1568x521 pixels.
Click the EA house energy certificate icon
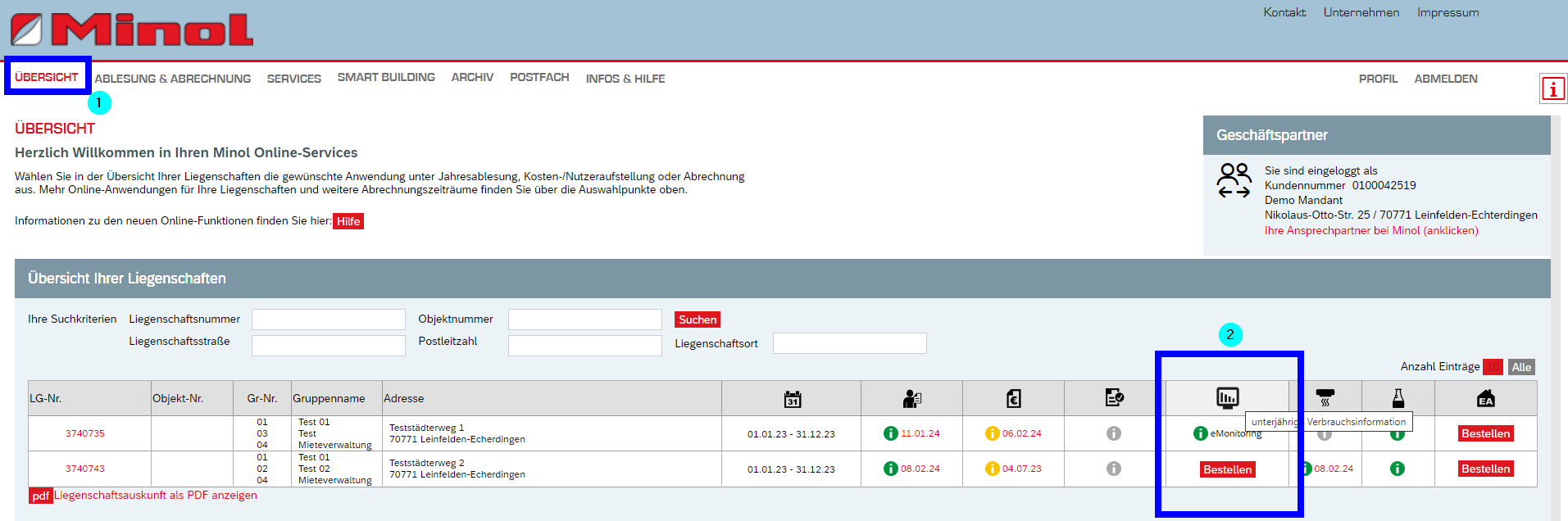1485,399
